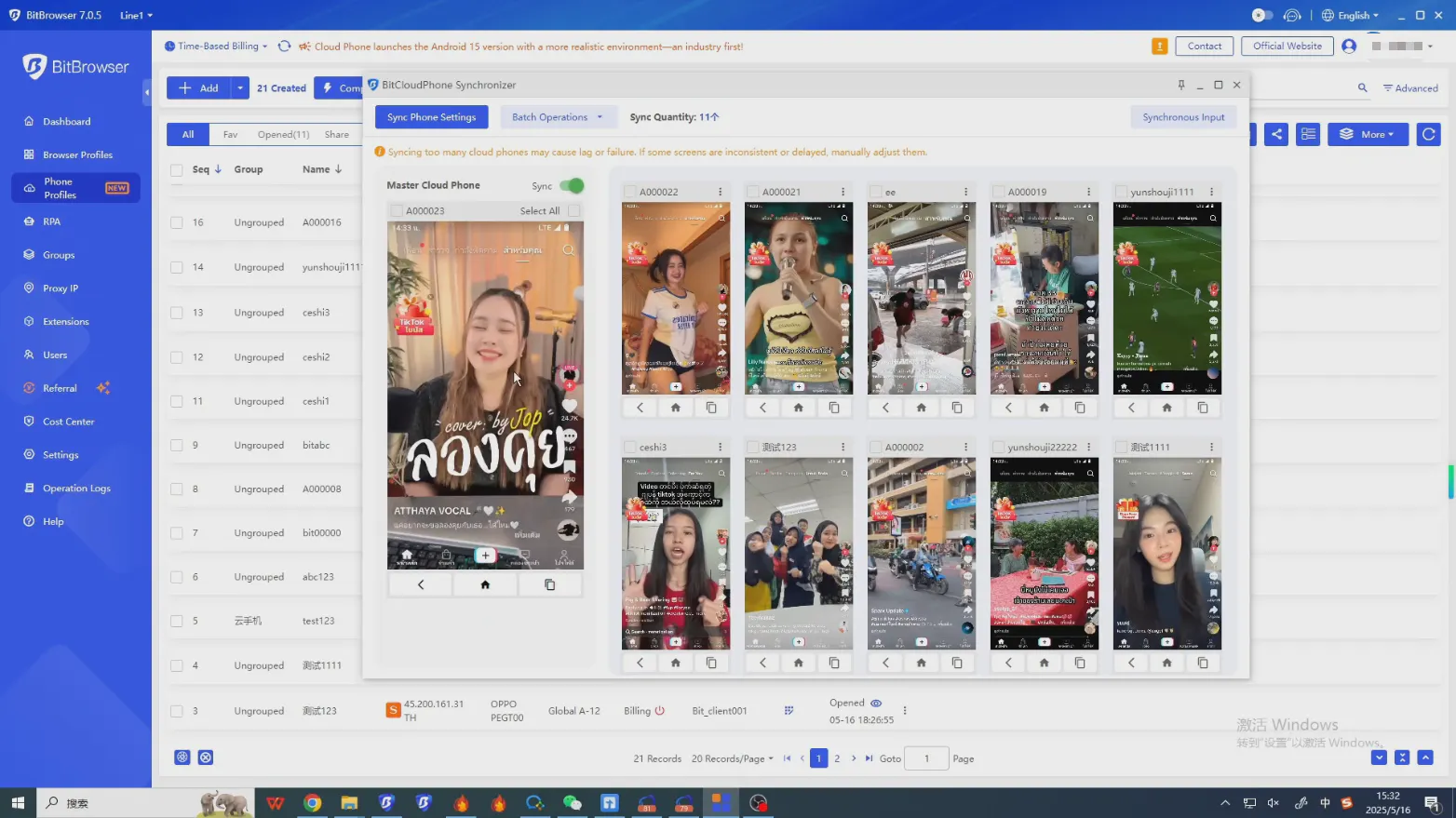
Task: Click the Contact button
Action: point(1205,47)
